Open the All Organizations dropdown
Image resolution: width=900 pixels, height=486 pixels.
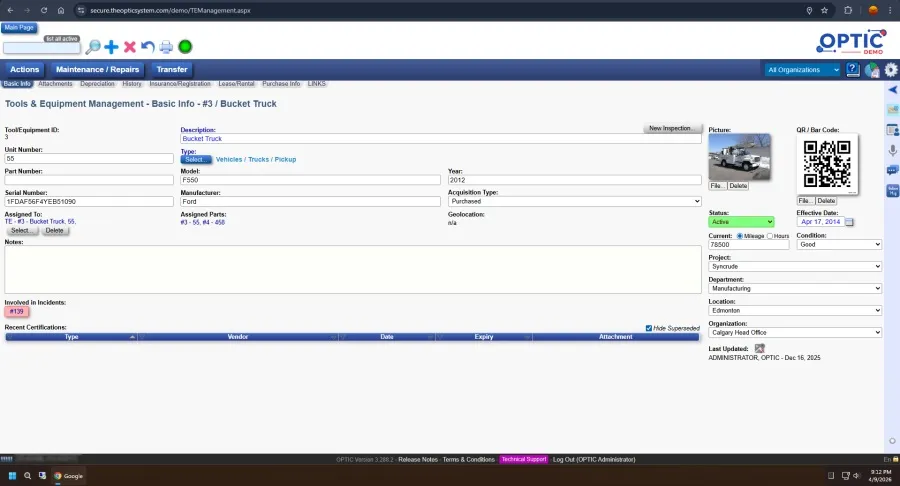[803, 70]
